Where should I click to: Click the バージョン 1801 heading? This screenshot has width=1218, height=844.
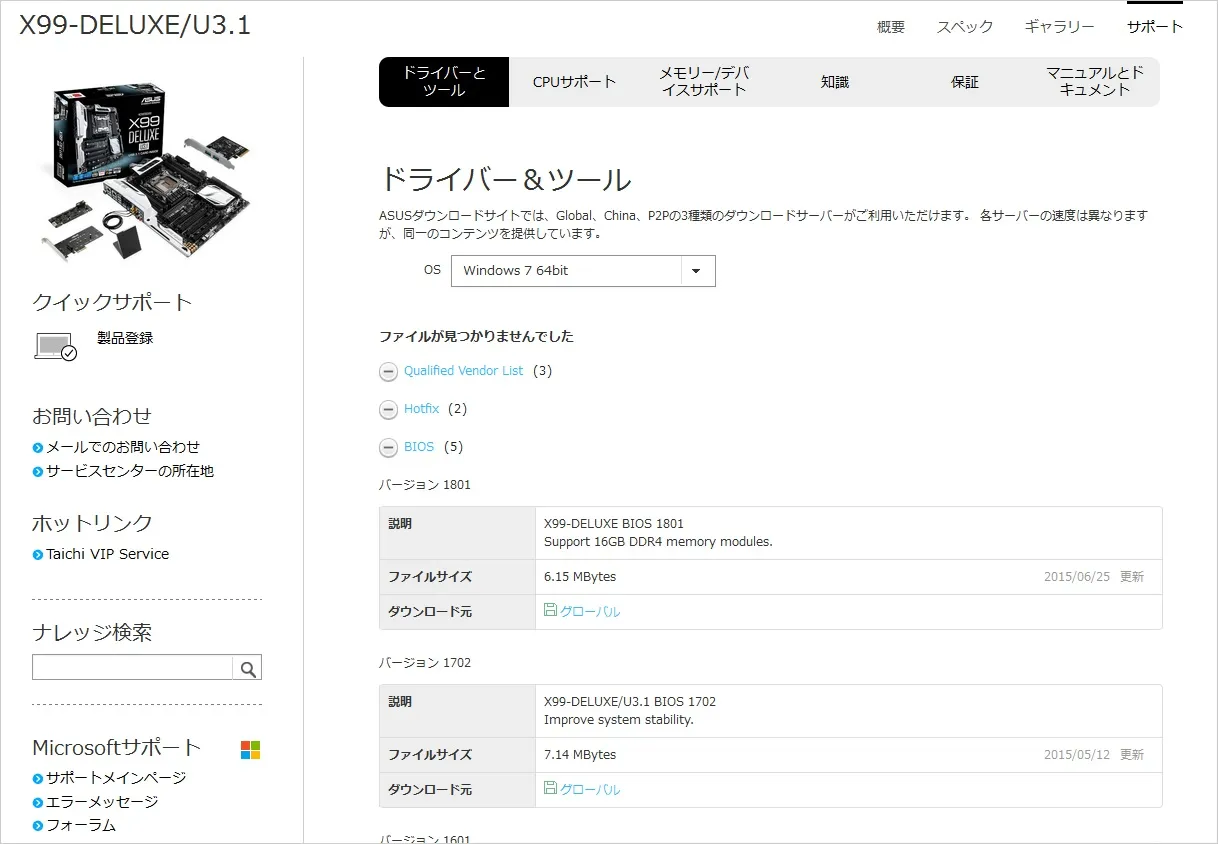click(x=425, y=485)
